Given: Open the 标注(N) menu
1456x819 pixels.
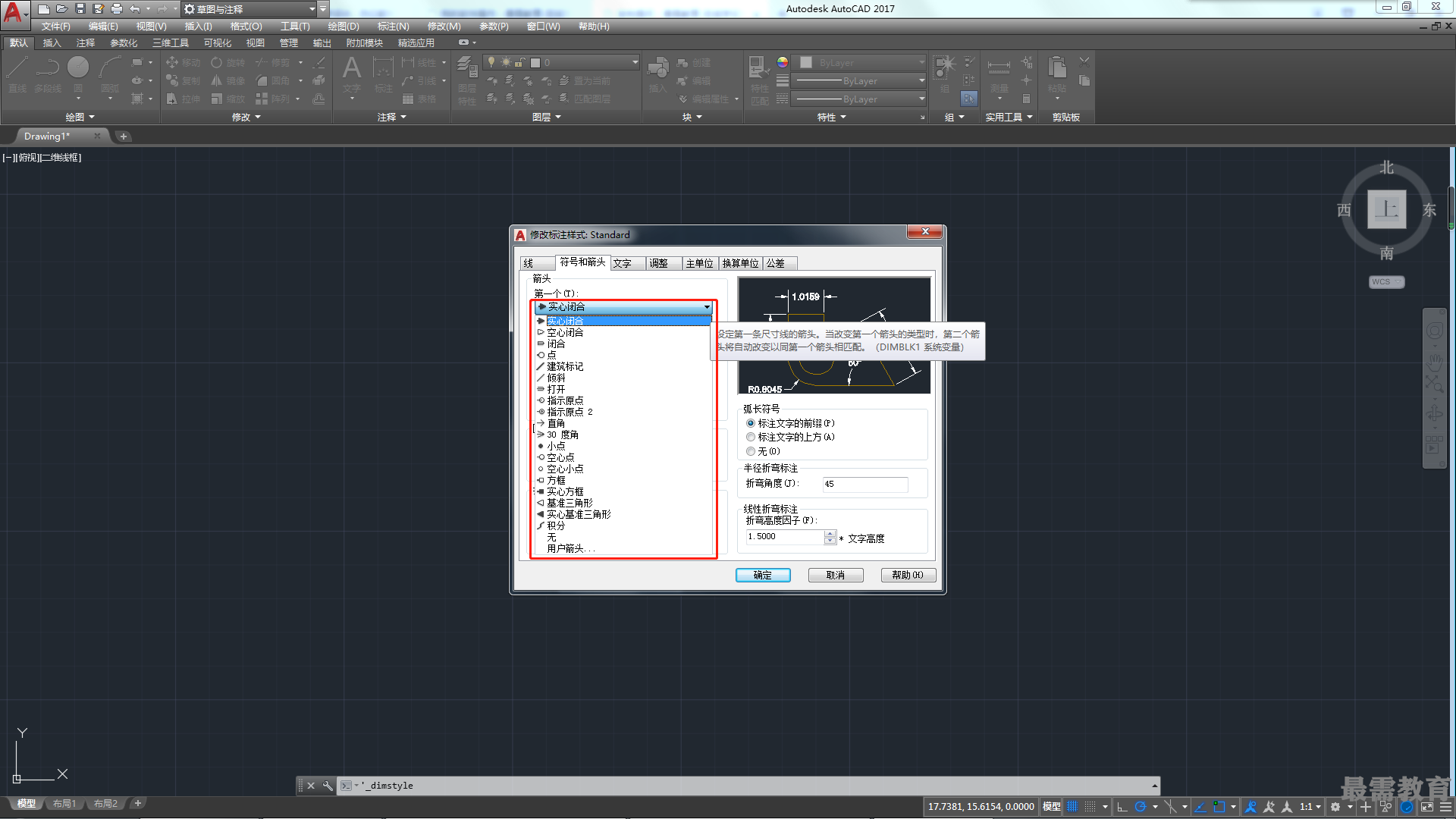Looking at the screenshot, I should [393, 27].
